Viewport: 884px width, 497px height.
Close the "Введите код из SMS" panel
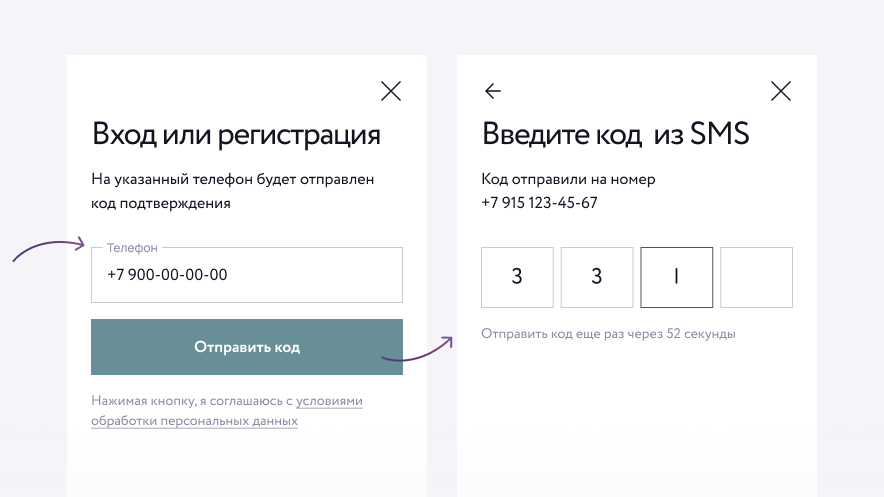[781, 91]
